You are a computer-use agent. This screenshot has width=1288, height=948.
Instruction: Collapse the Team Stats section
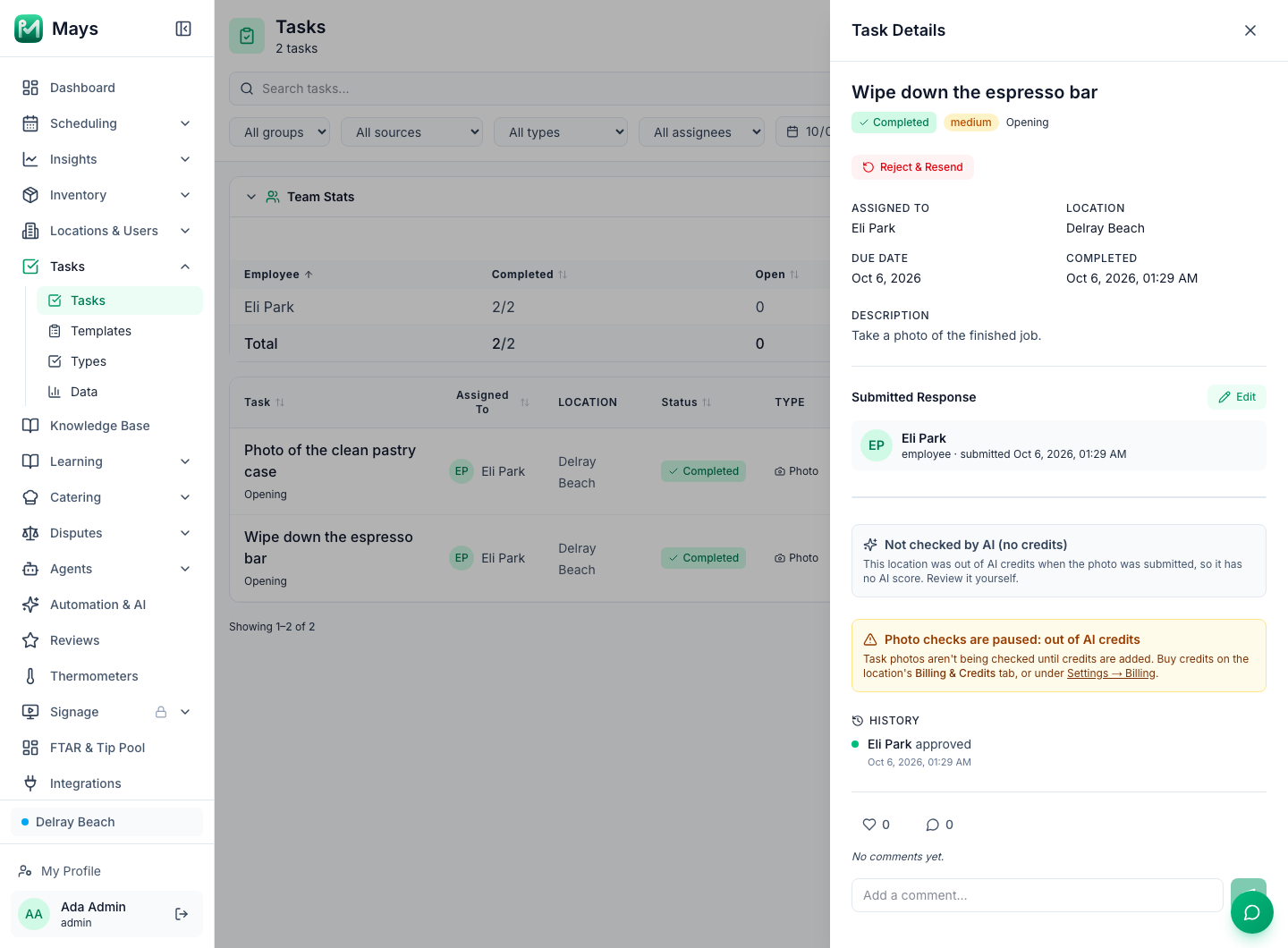click(x=251, y=197)
